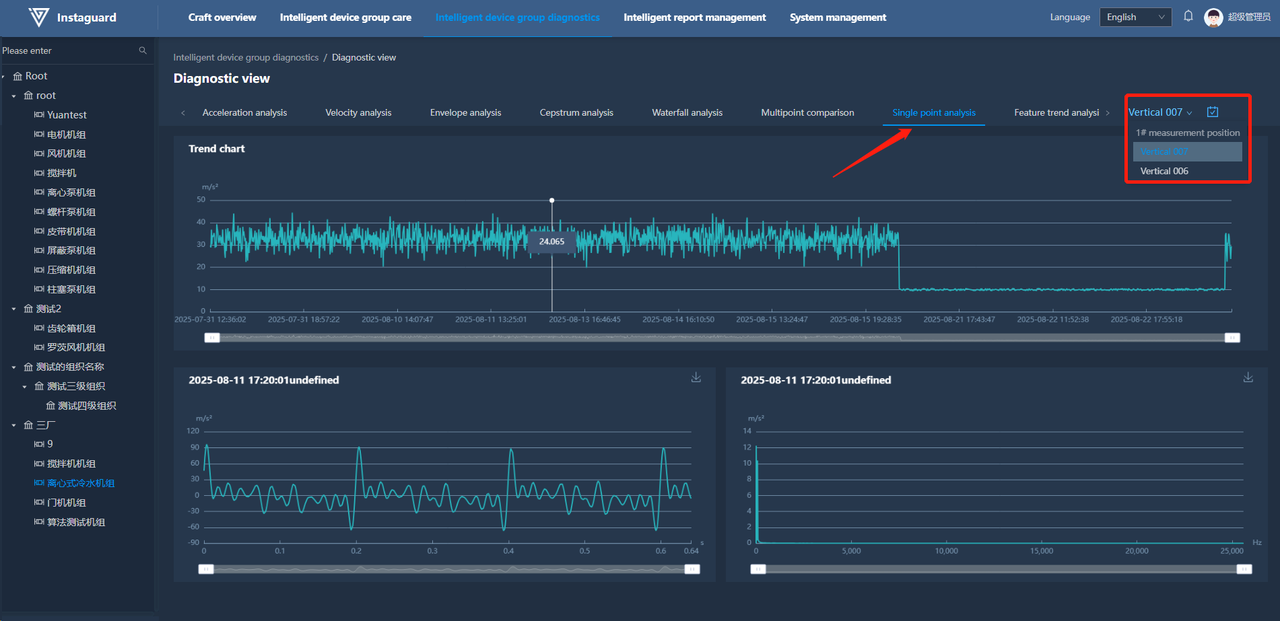The height and width of the screenshot is (621, 1280).
Task: Choose Vertical 006 from the dropdown list
Action: [1164, 171]
